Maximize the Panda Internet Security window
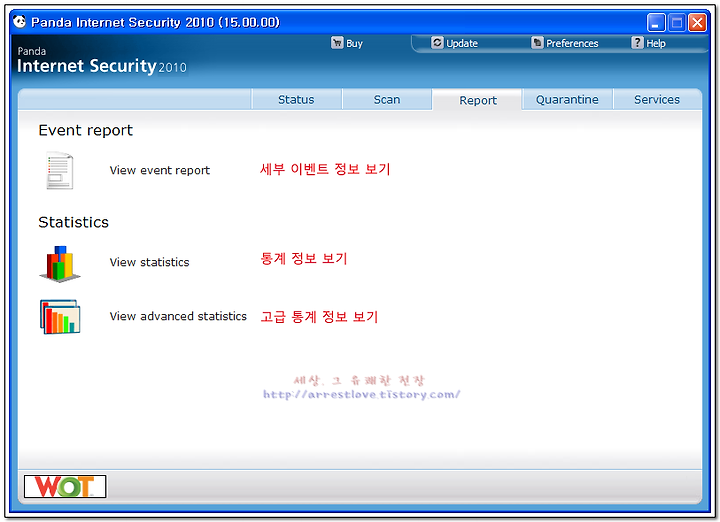The height and width of the screenshot is (522, 720). pos(677,22)
